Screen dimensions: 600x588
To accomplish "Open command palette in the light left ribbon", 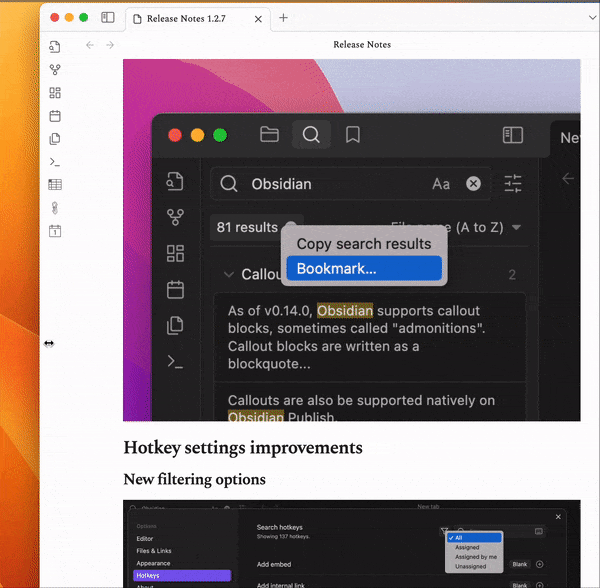I will pyautogui.click(x=55, y=162).
